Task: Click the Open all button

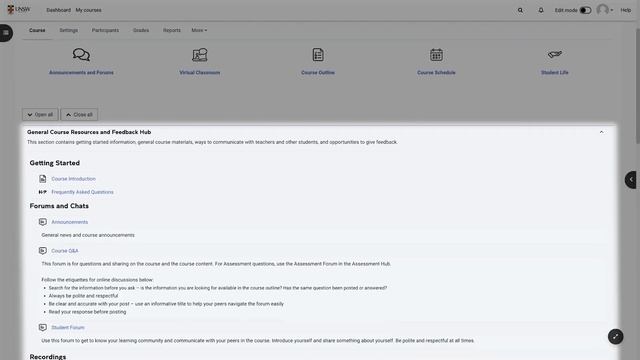Action: click(x=40, y=115)
